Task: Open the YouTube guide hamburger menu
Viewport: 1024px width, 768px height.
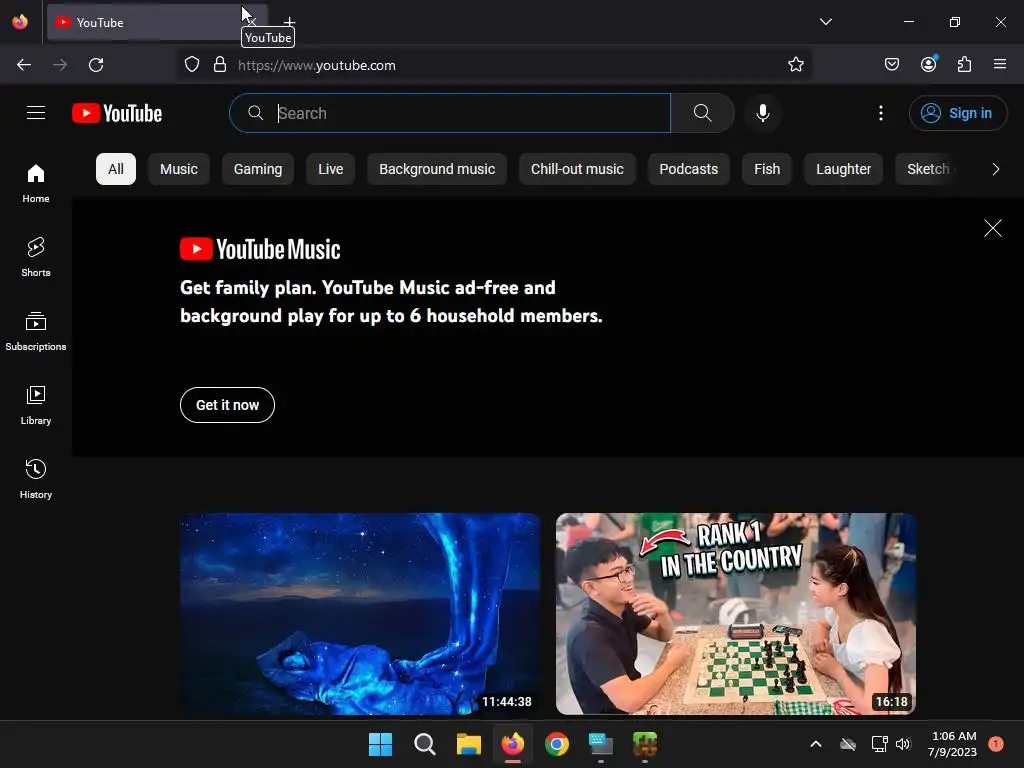Action: 36,113
